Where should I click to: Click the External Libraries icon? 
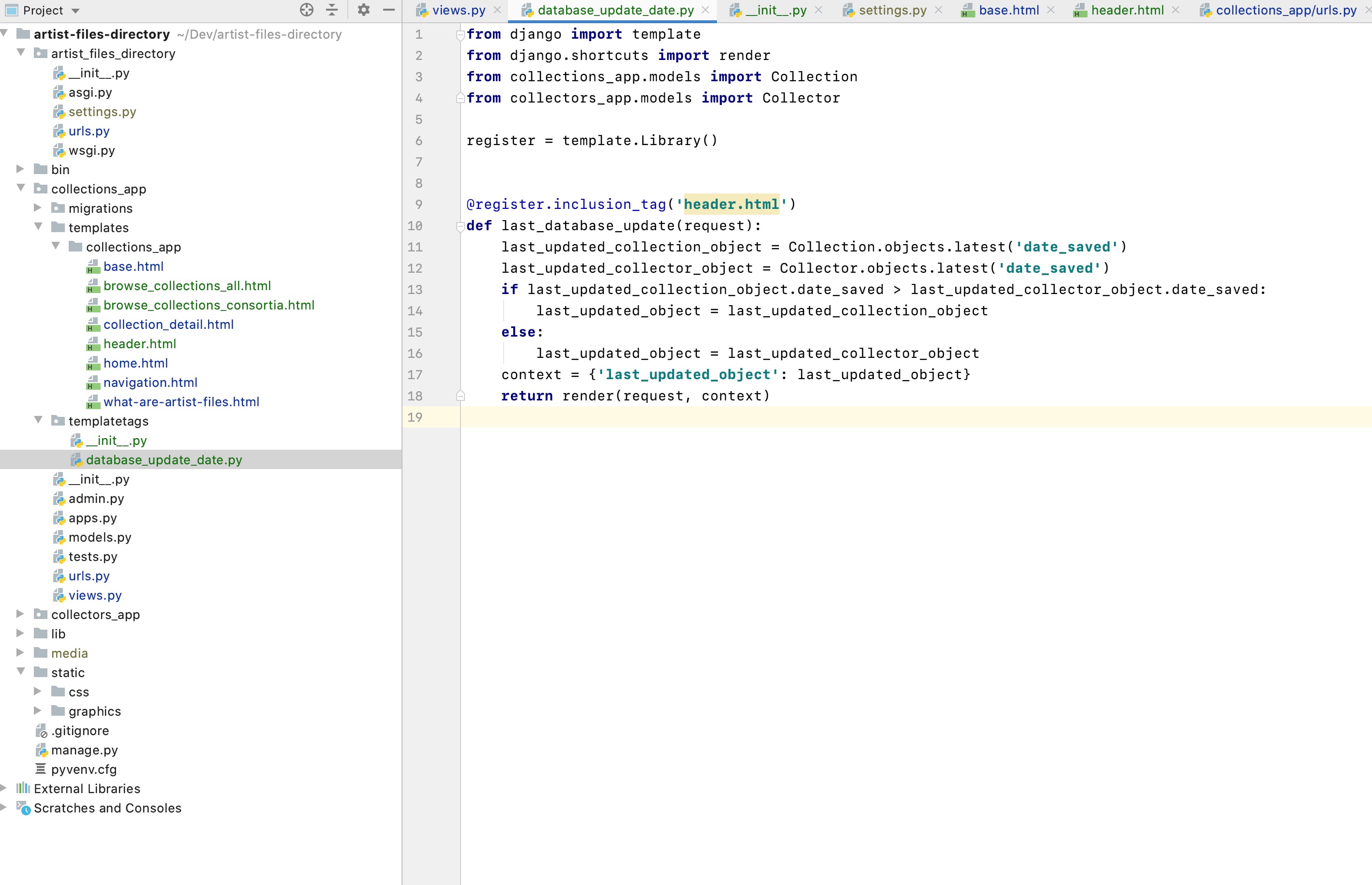click(23, 788)
